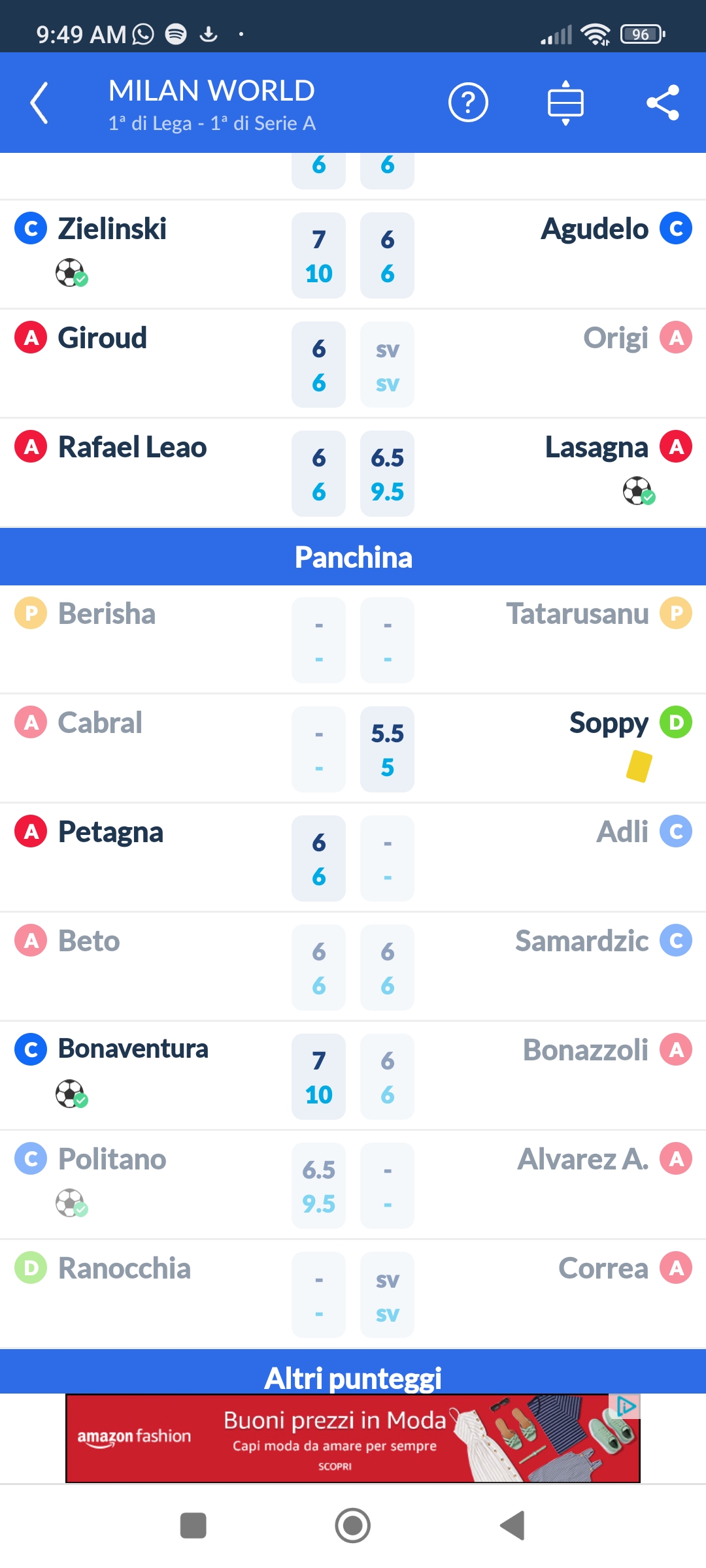Tap the attacker role badge next to Origi
The image size is (706, 1568).
pos(676,338)
